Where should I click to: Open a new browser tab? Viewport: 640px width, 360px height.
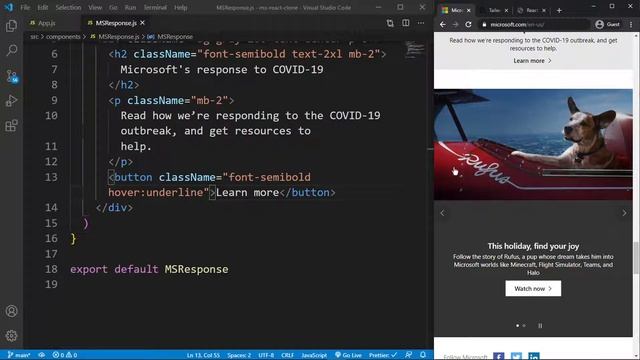pyautogui.click(x=559, y=10)
